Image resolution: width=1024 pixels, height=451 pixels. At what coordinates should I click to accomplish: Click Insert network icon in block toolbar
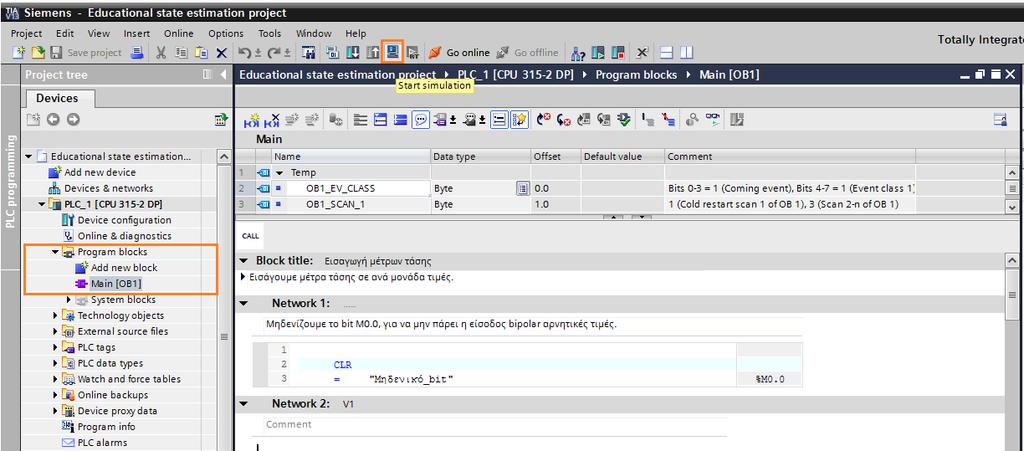251,119
